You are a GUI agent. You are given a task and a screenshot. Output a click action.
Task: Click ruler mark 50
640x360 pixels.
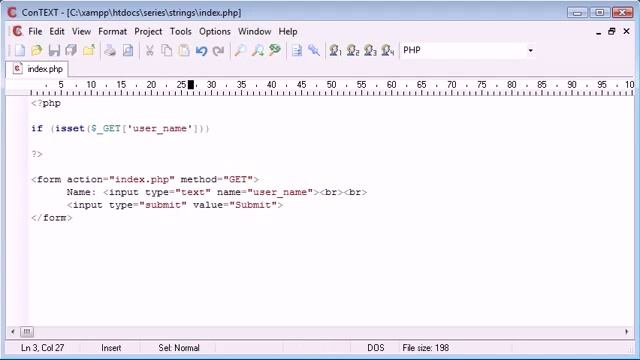(331, 85)
